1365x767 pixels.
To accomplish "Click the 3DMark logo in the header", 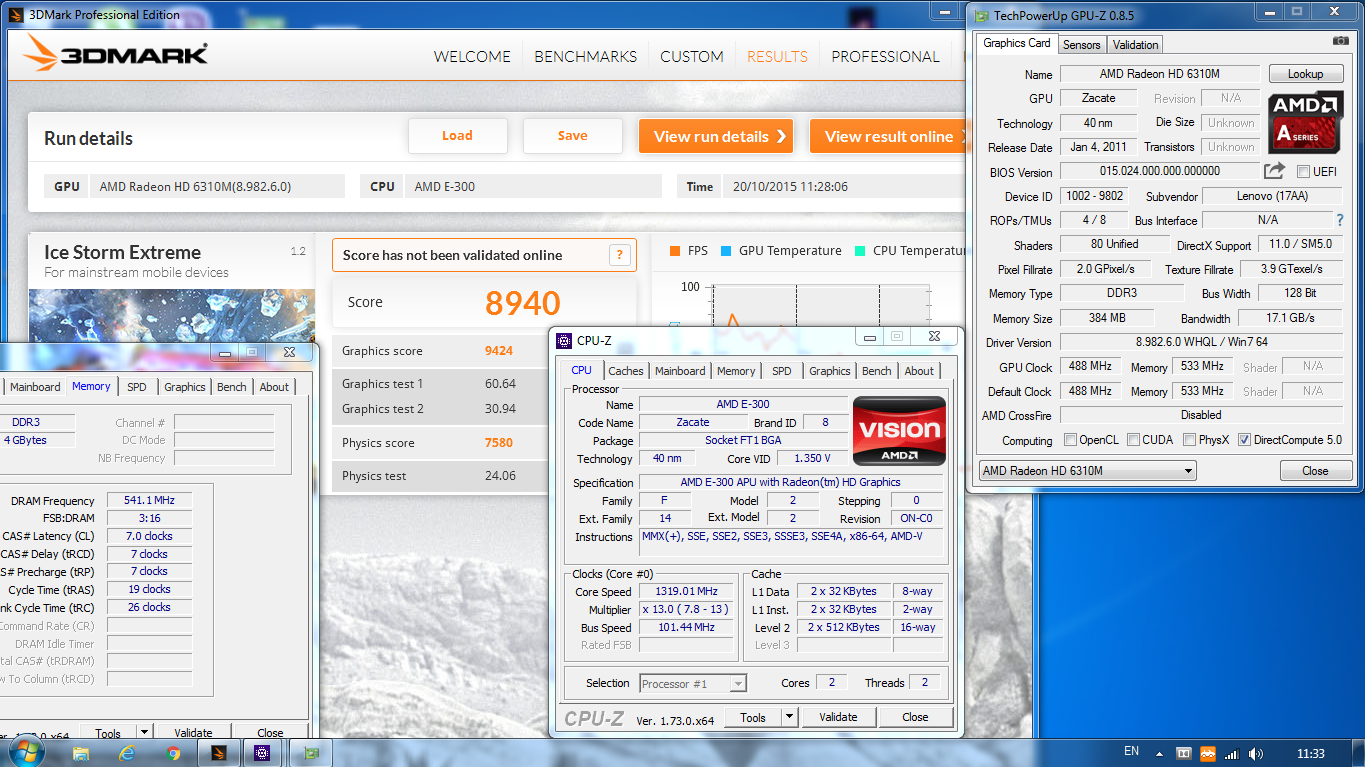I will pos(116,53).
